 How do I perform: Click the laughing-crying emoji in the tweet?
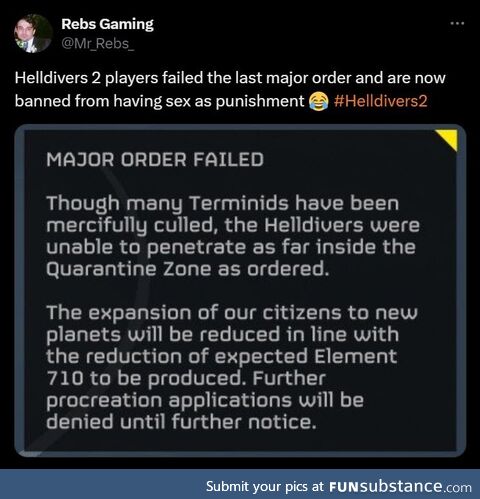(318, 101)
